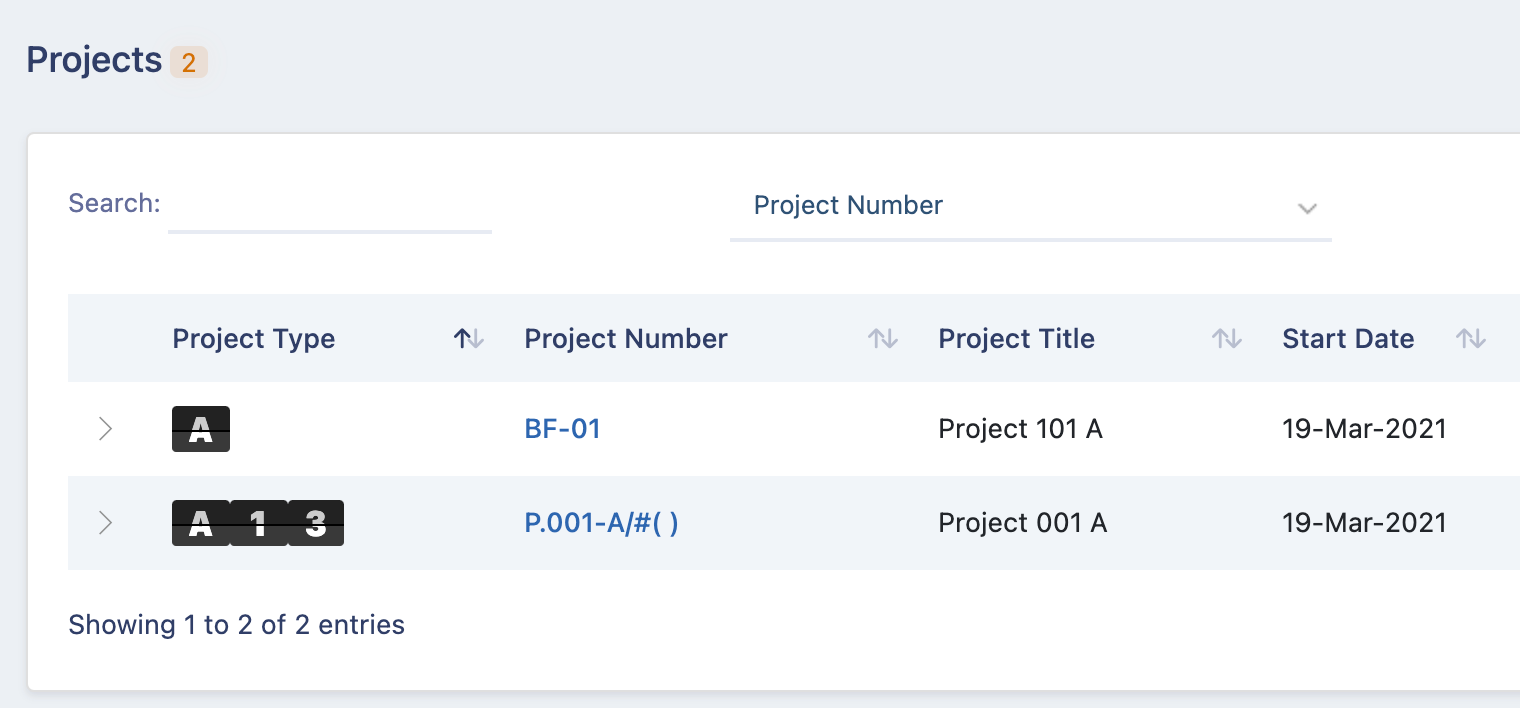Click sort arrows on Project Type column
The image size is (1520, 708).
tap(468, 339)
